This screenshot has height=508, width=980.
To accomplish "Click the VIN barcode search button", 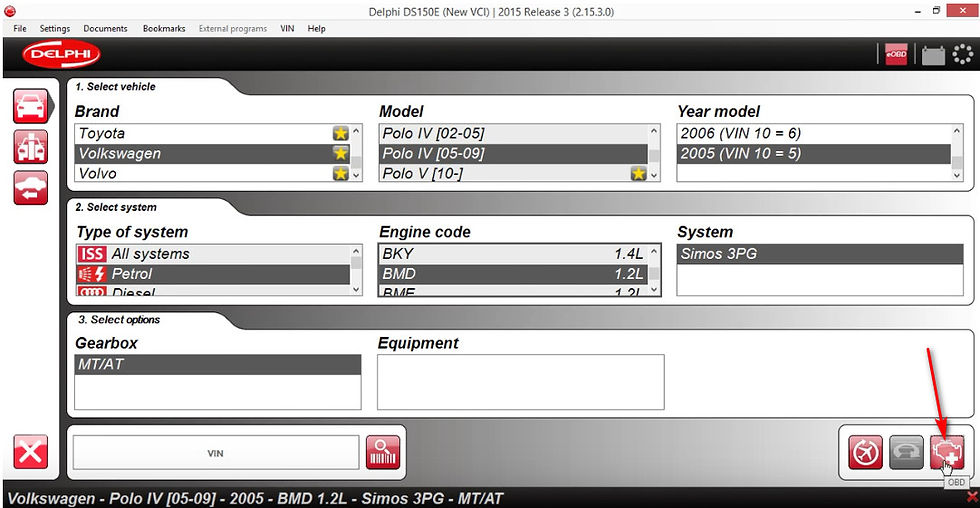I will [x=382, y=452].
